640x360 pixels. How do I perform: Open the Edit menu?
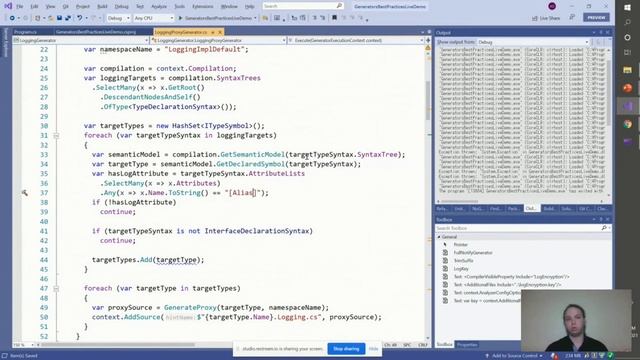pyautogui.click(x=34, y=7)
